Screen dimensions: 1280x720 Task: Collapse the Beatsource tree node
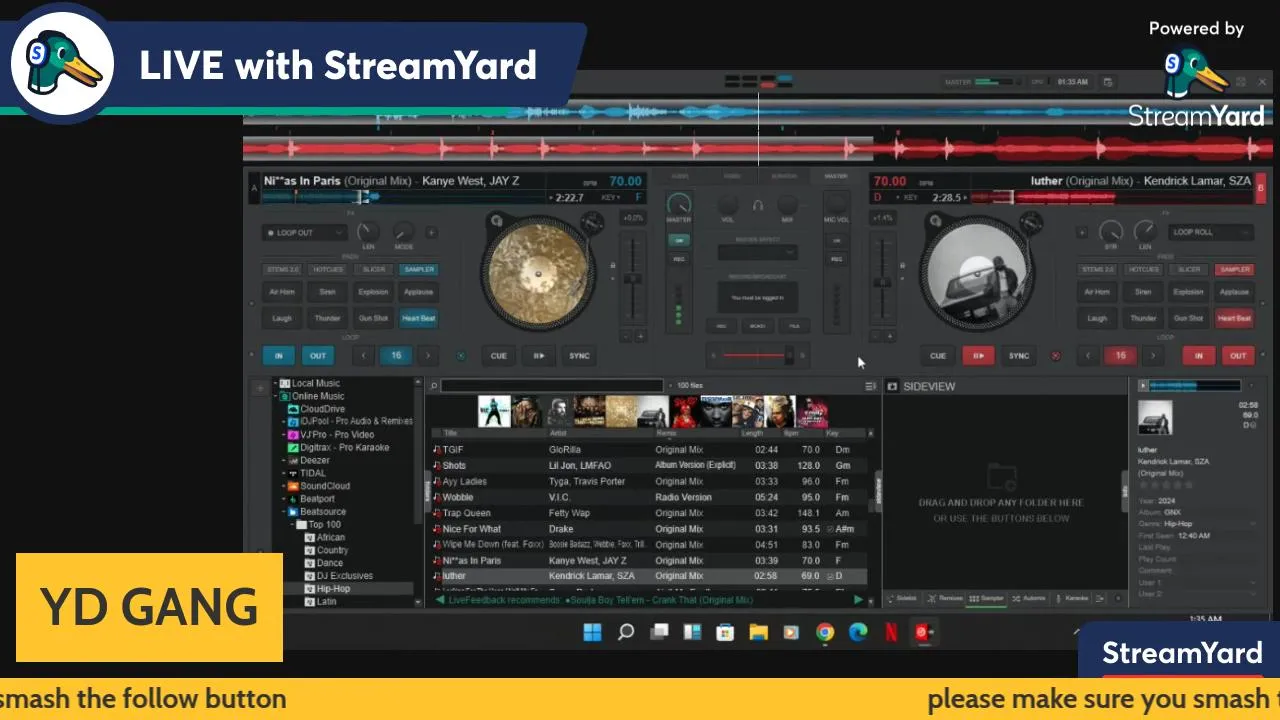(283, 512)
